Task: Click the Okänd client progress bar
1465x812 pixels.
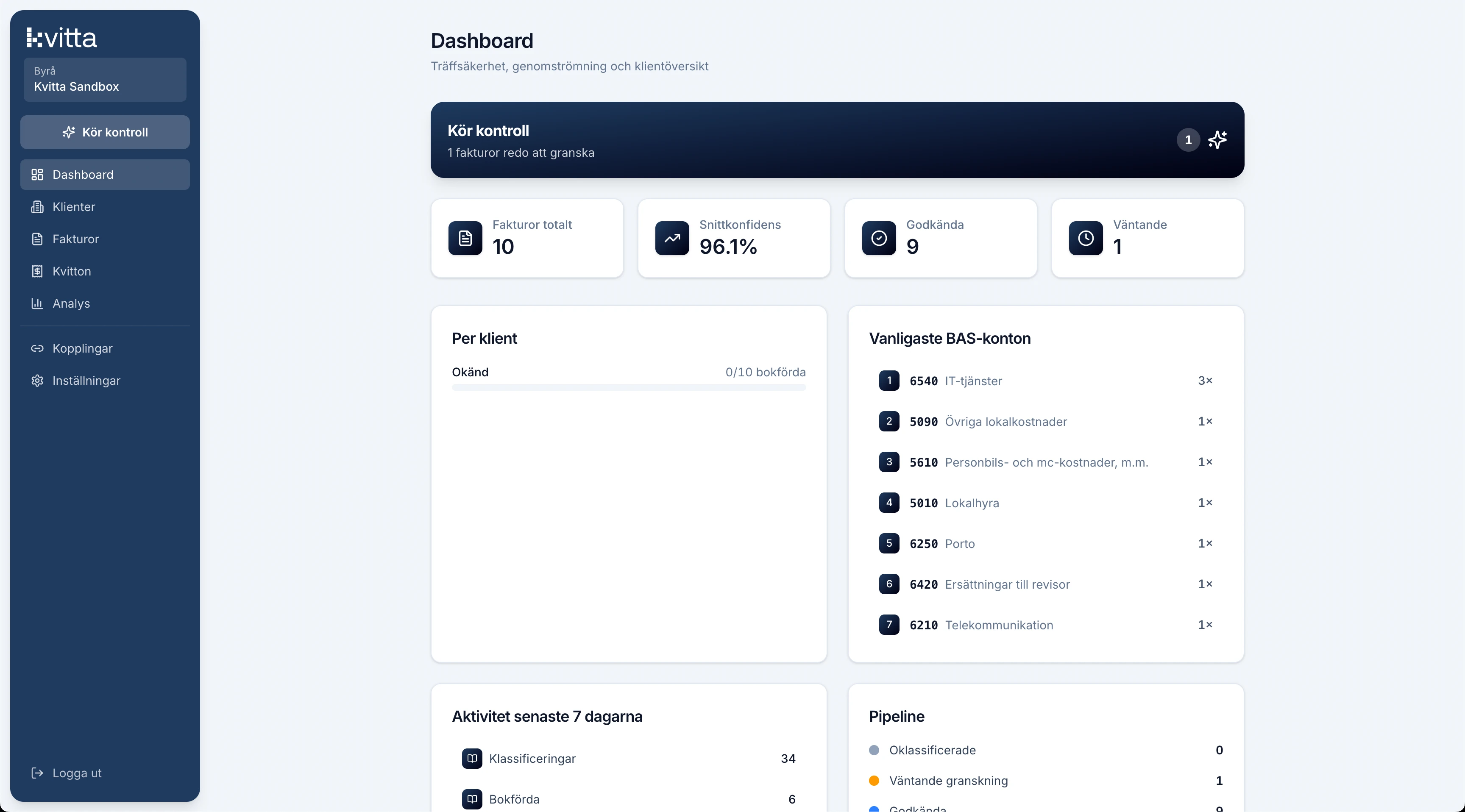Action: point(629,387)
